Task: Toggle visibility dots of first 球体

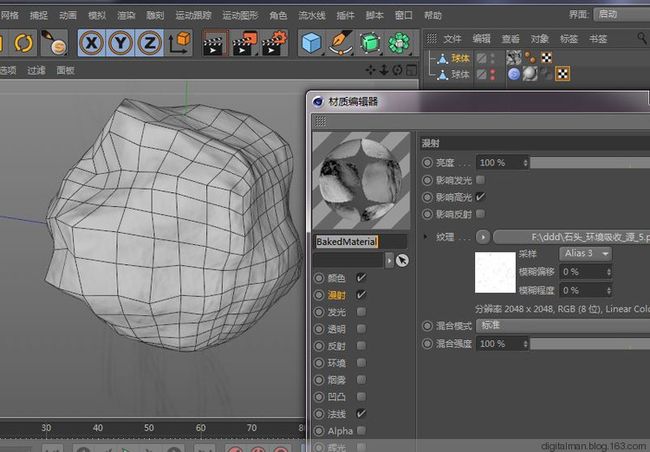Action: (492, 58)
